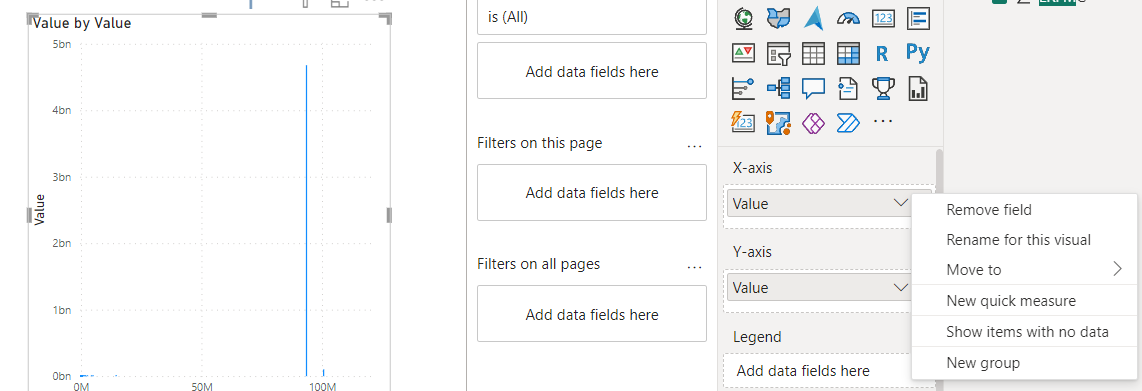Click visual-level Add data fields here box

(591, 71)
